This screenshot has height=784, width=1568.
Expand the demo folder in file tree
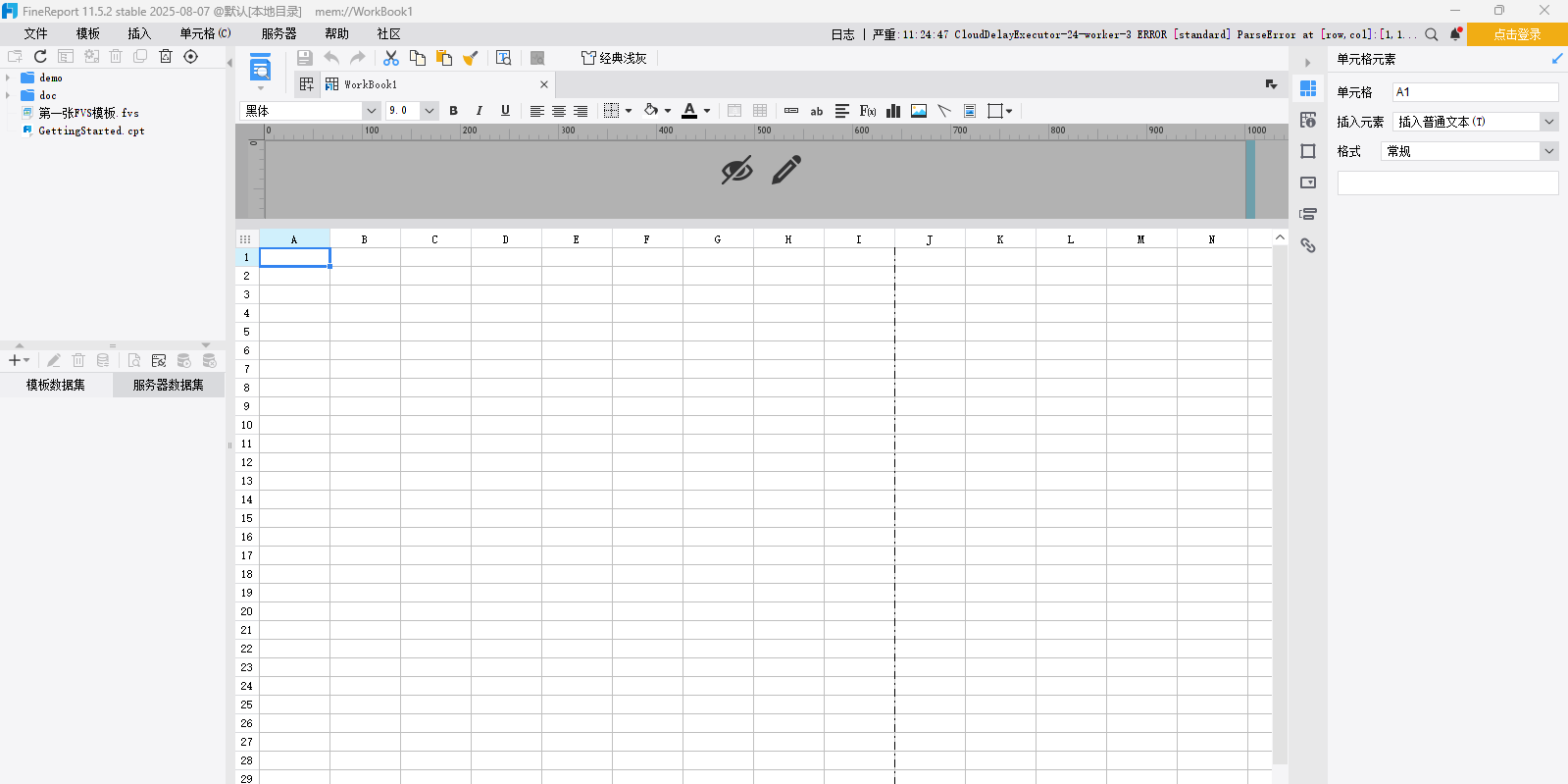click(8, 78)
